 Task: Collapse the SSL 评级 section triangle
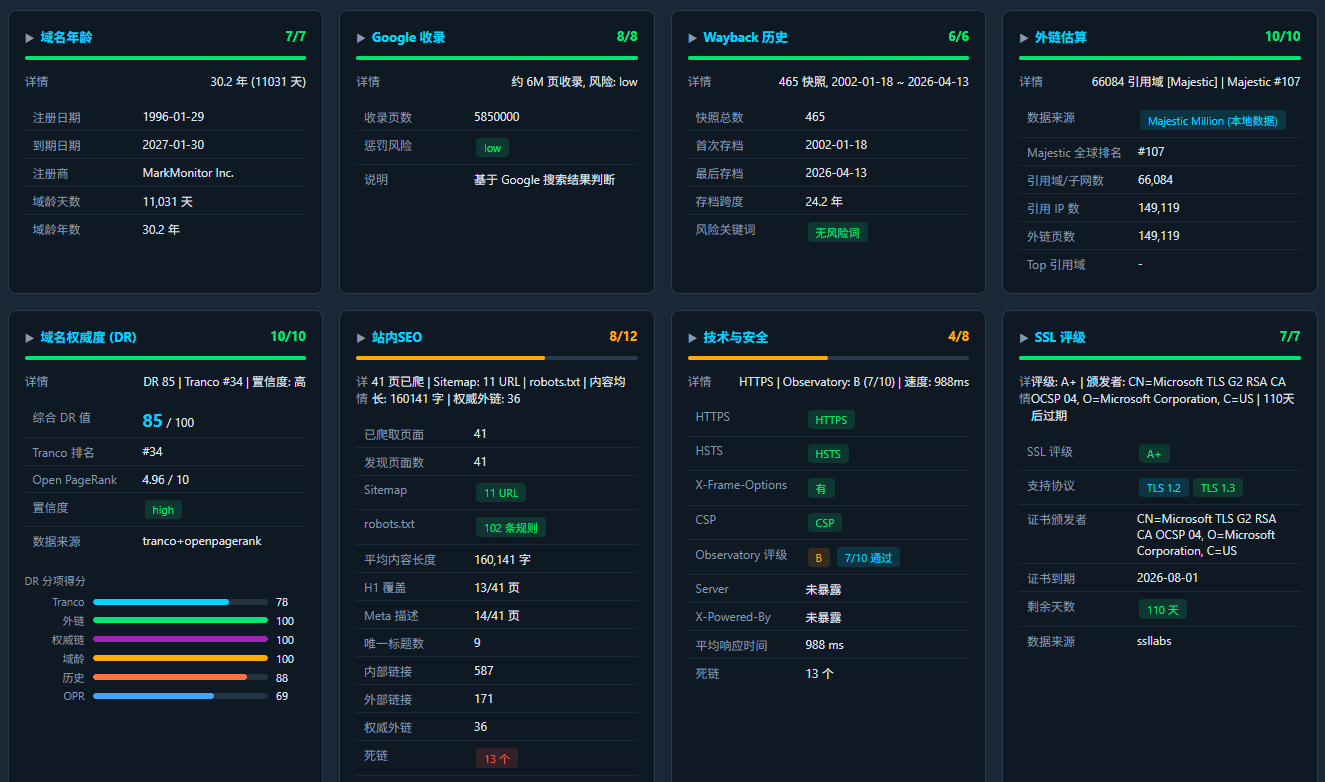[1024, 338]
